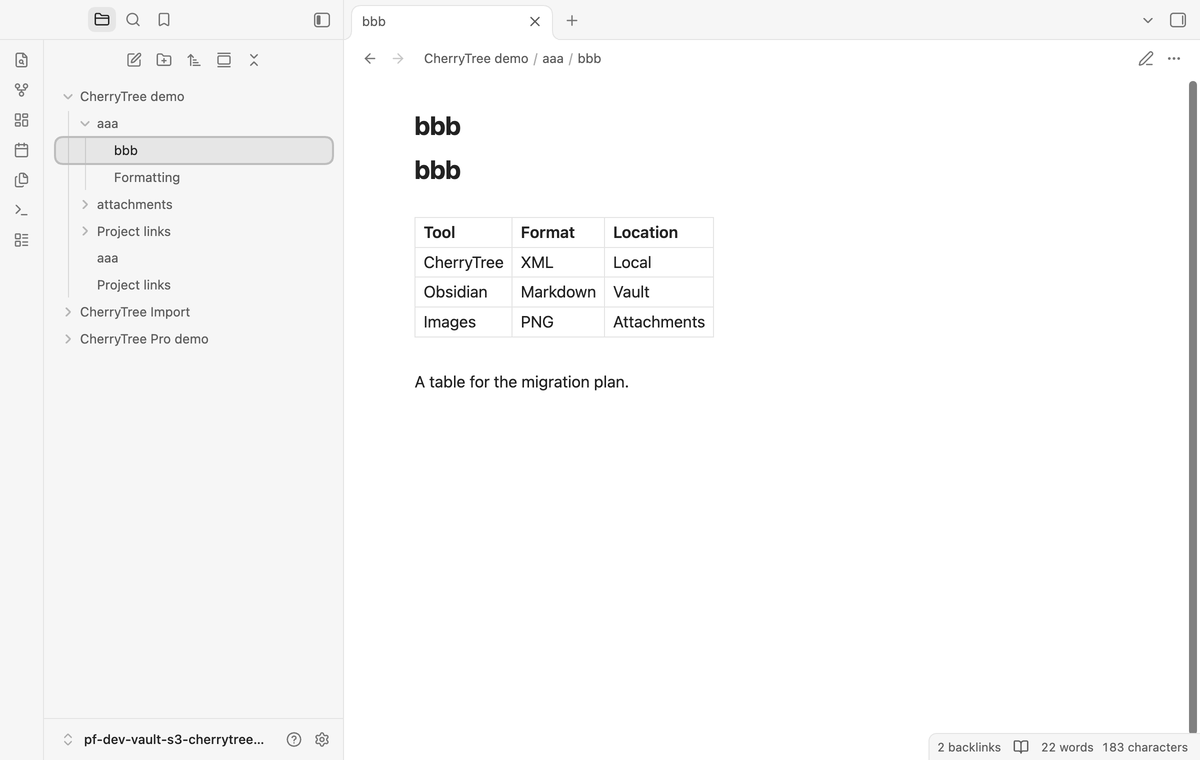
Task: Click the Location column header
Action: (x=659, y=232)
